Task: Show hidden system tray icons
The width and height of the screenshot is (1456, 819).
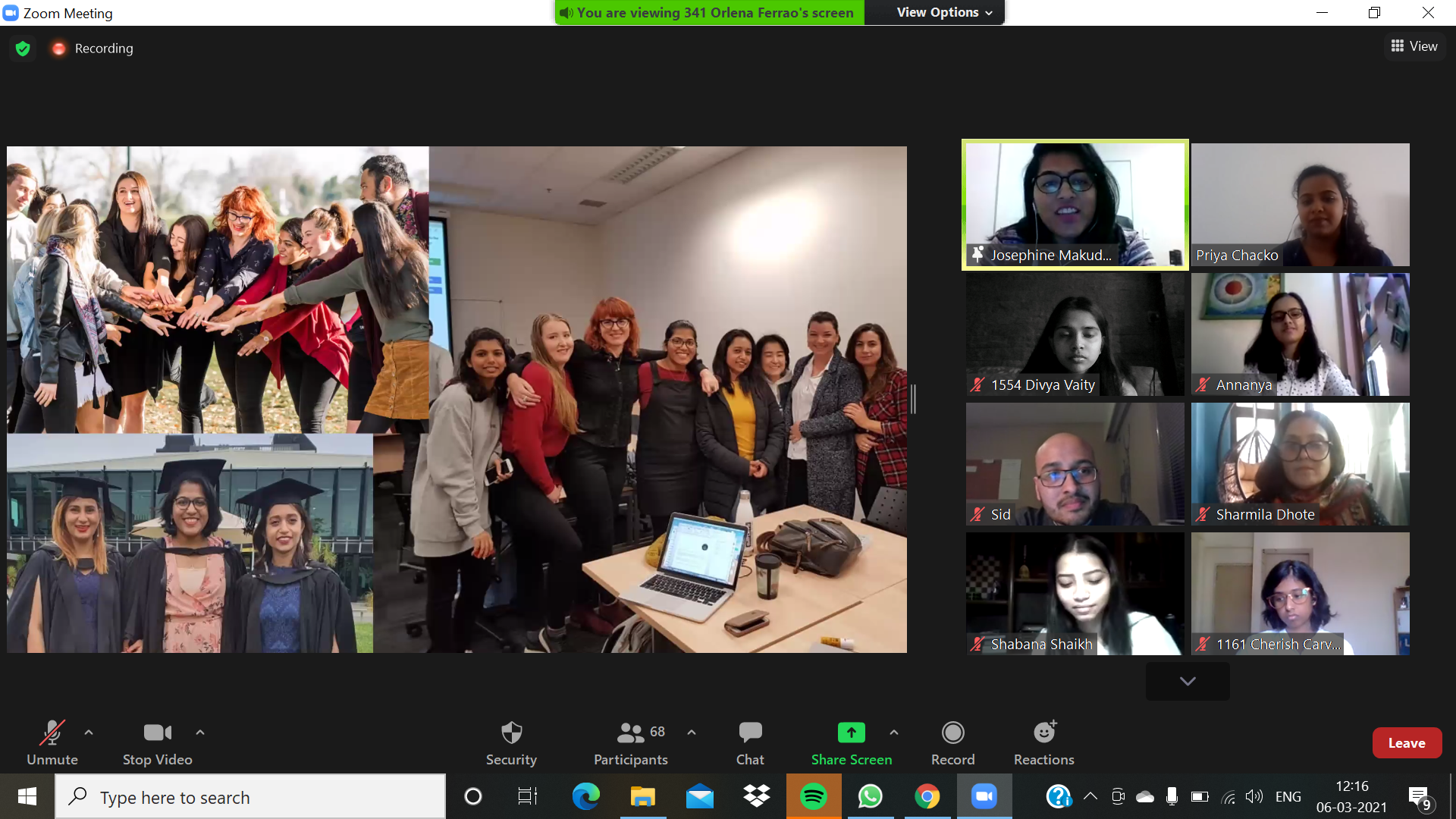Action: [1090, 796]
